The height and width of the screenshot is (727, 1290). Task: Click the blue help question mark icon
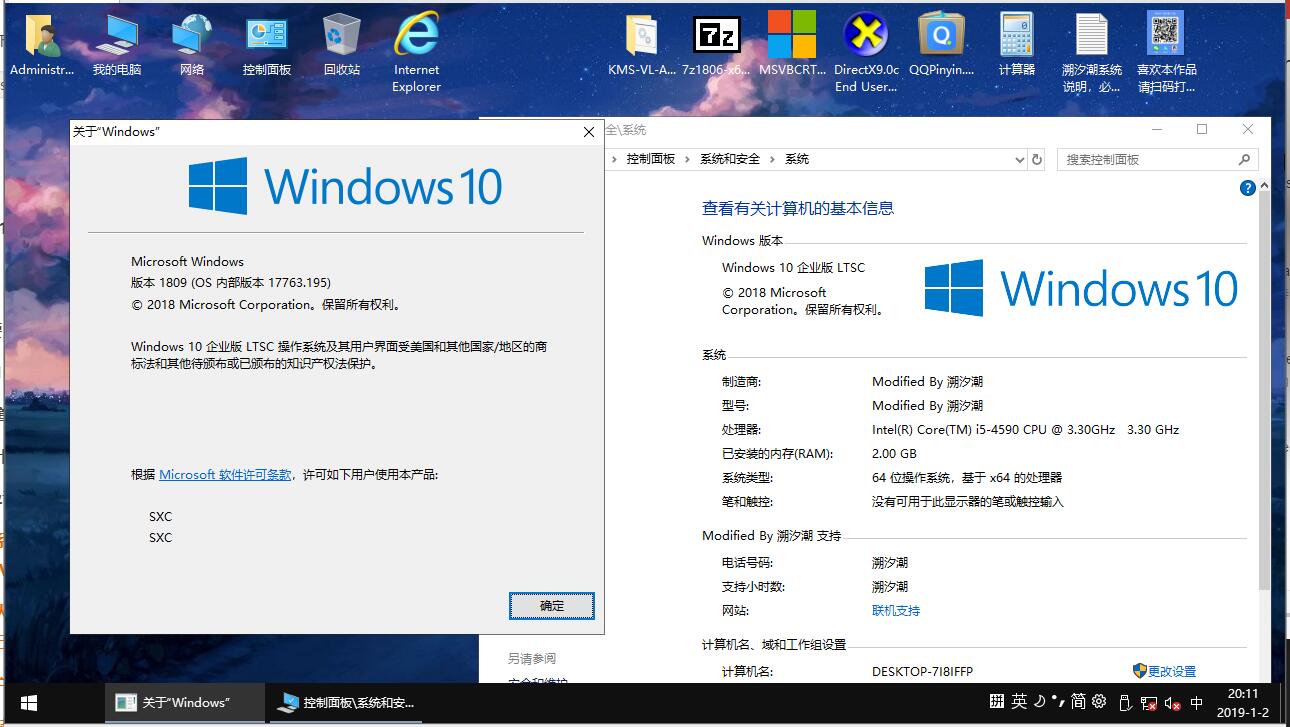(1247, 188)
